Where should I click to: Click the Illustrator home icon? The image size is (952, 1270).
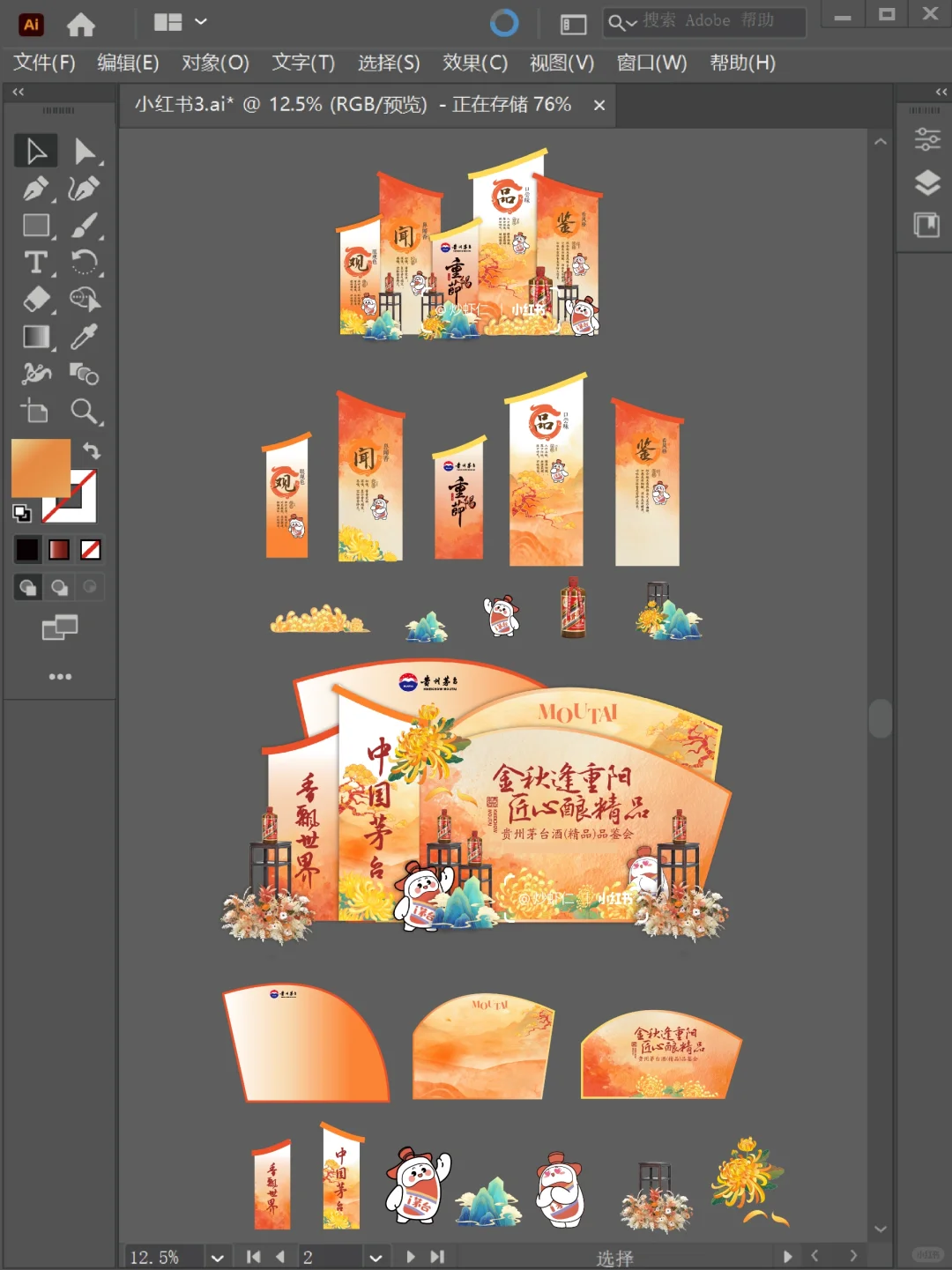point(81,24)
